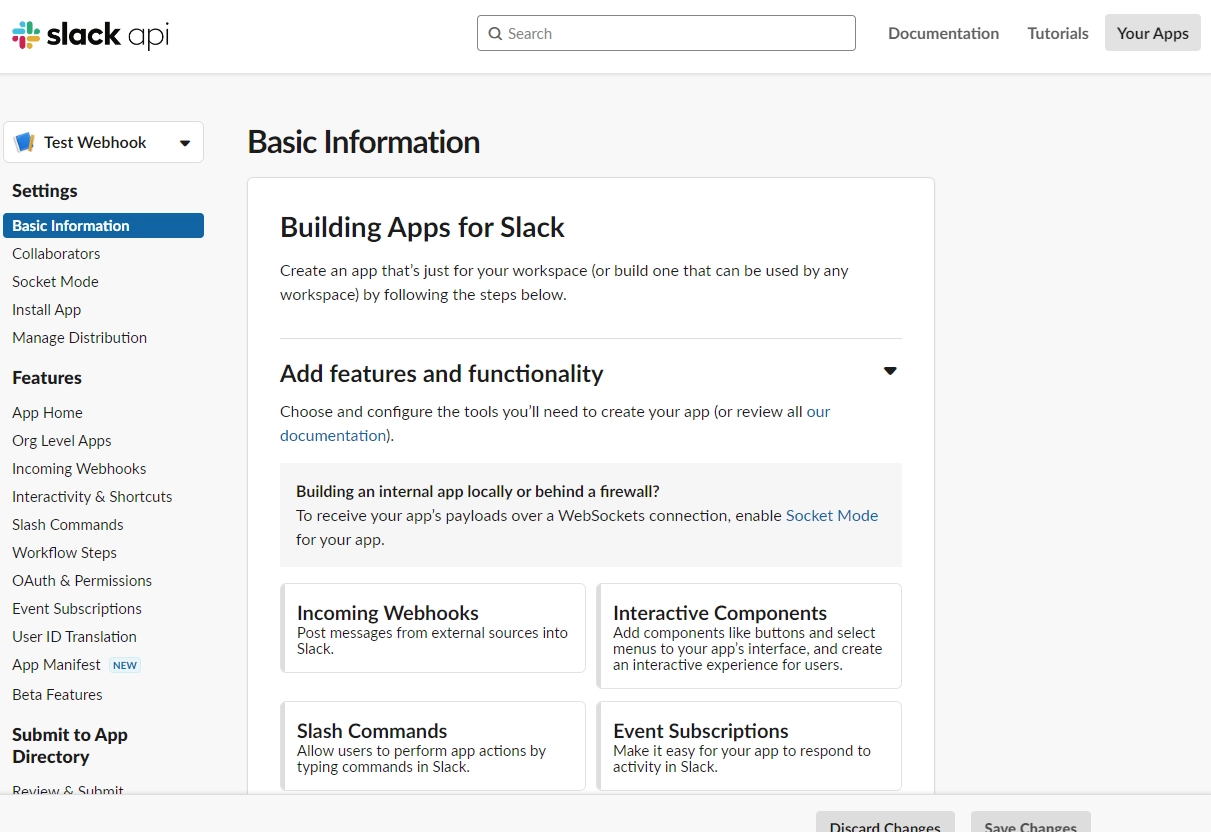Click the Slack API logo
The image size is (1211, 832).
[90, 35]
